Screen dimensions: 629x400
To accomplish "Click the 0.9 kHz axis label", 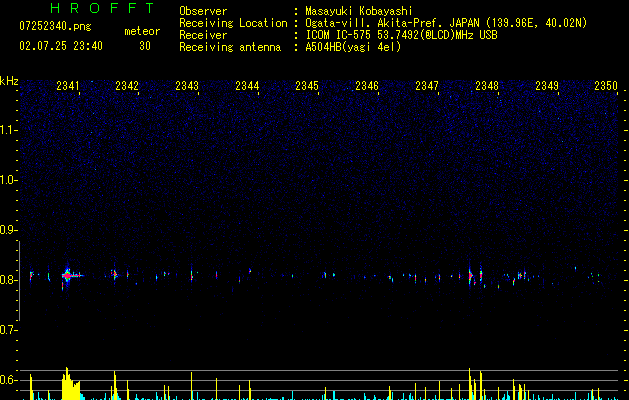I will (x=8, y=230).
